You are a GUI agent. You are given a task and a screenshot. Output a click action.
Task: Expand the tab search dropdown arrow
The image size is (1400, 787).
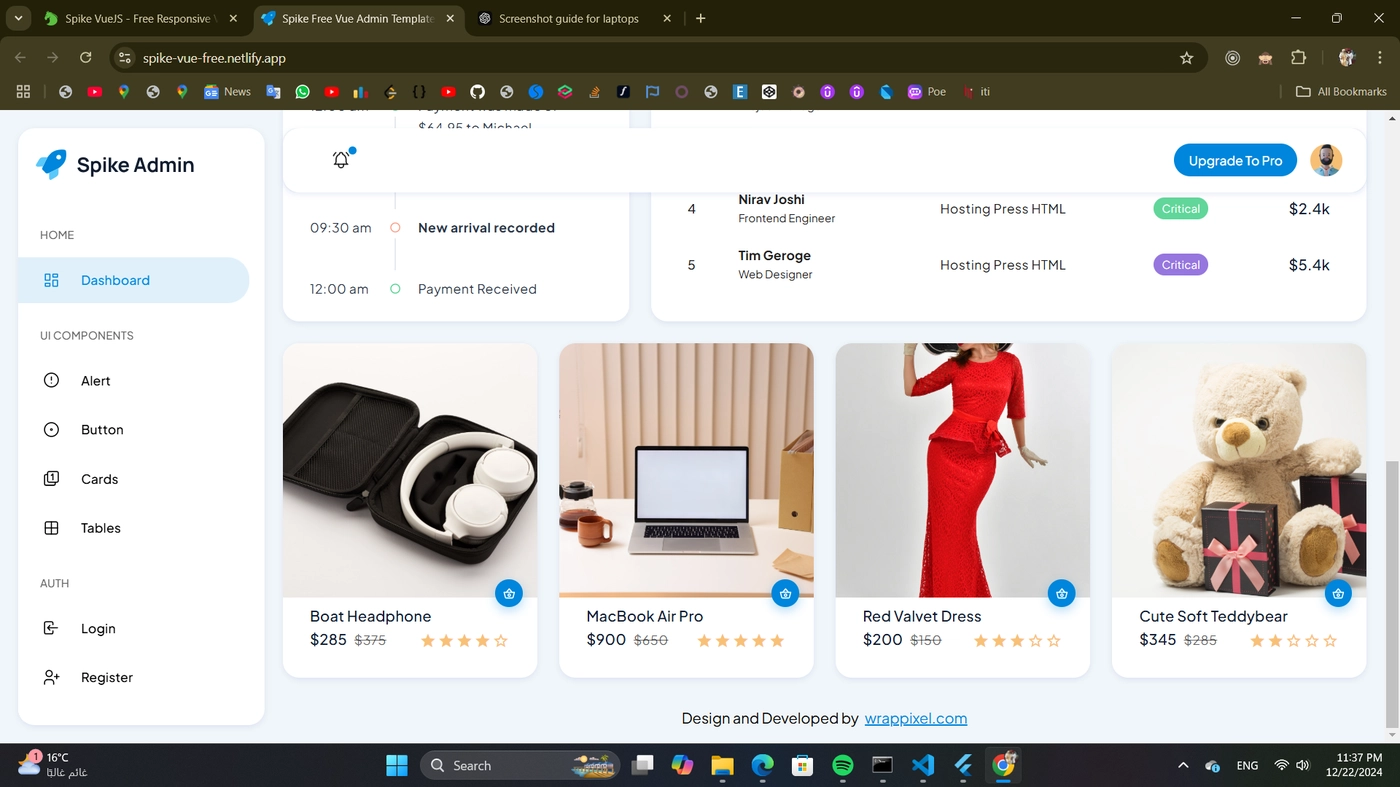pyautogui.click(x=18, y=18)
